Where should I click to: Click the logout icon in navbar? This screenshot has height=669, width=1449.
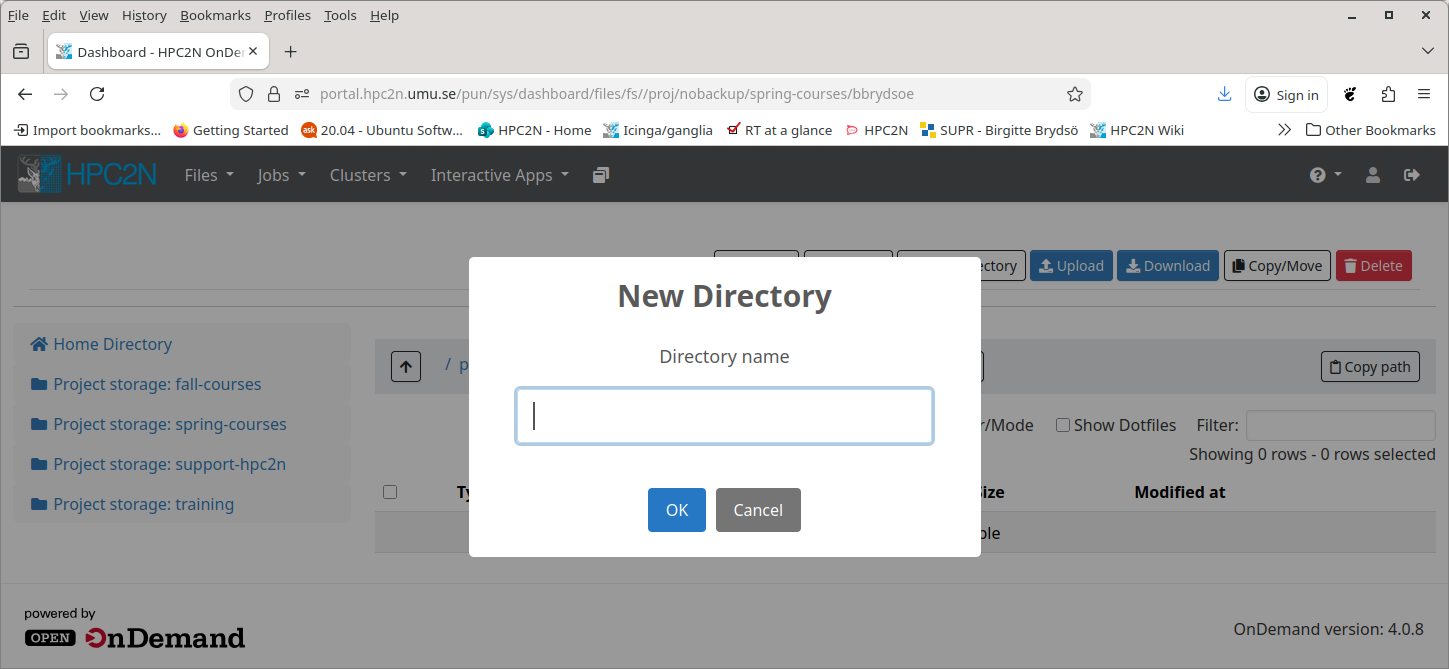(x=1412, y=174)
